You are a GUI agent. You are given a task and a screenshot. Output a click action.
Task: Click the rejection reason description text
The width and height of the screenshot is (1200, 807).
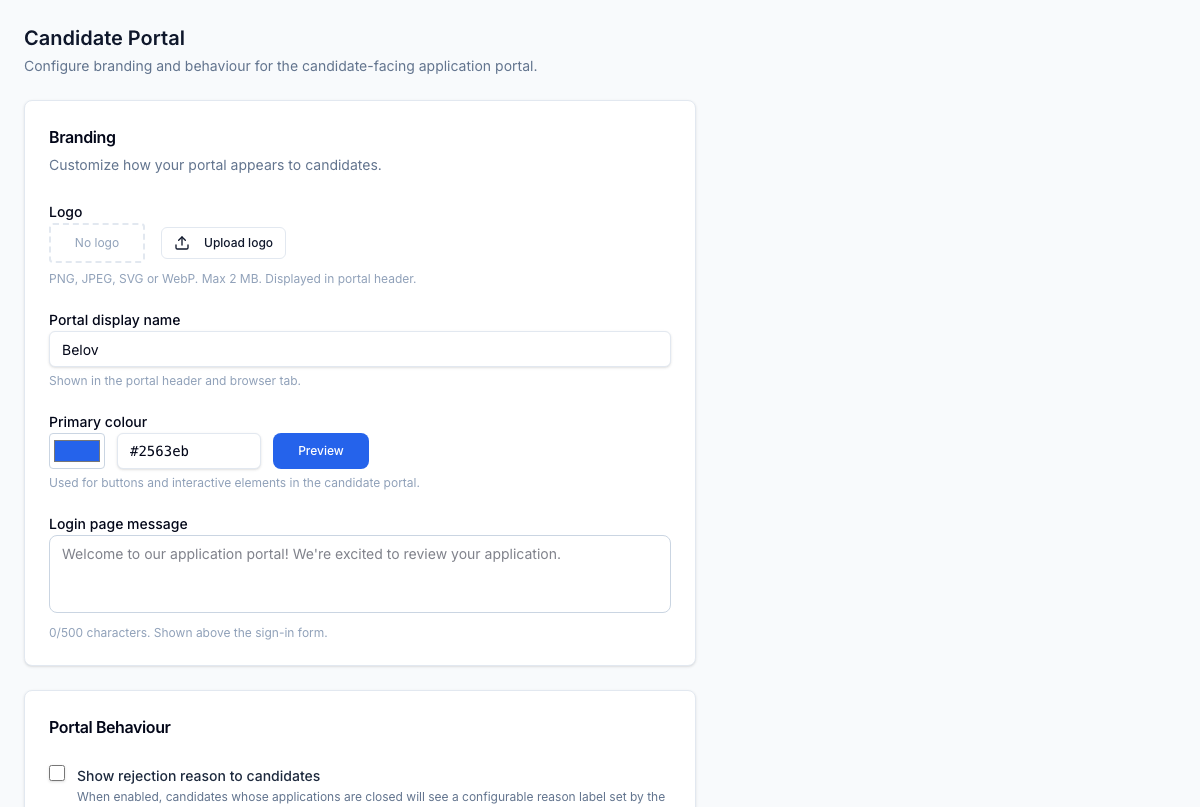[371, 797]
